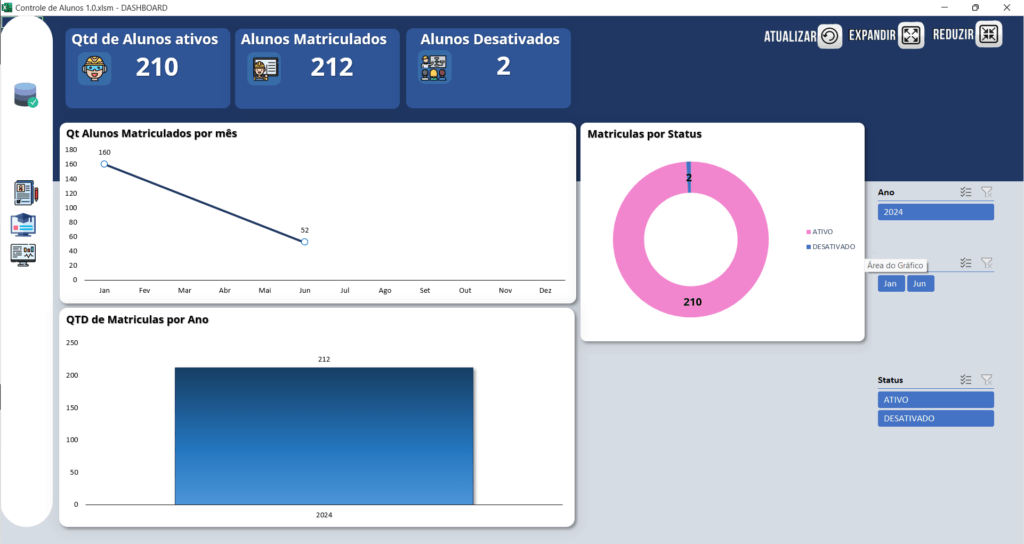Image resolution: width=1024 pixels, height=544 pixels.
Task: Click the 2024 axis label under the bar
Action: pyautogui.click(x=324, y=515)
